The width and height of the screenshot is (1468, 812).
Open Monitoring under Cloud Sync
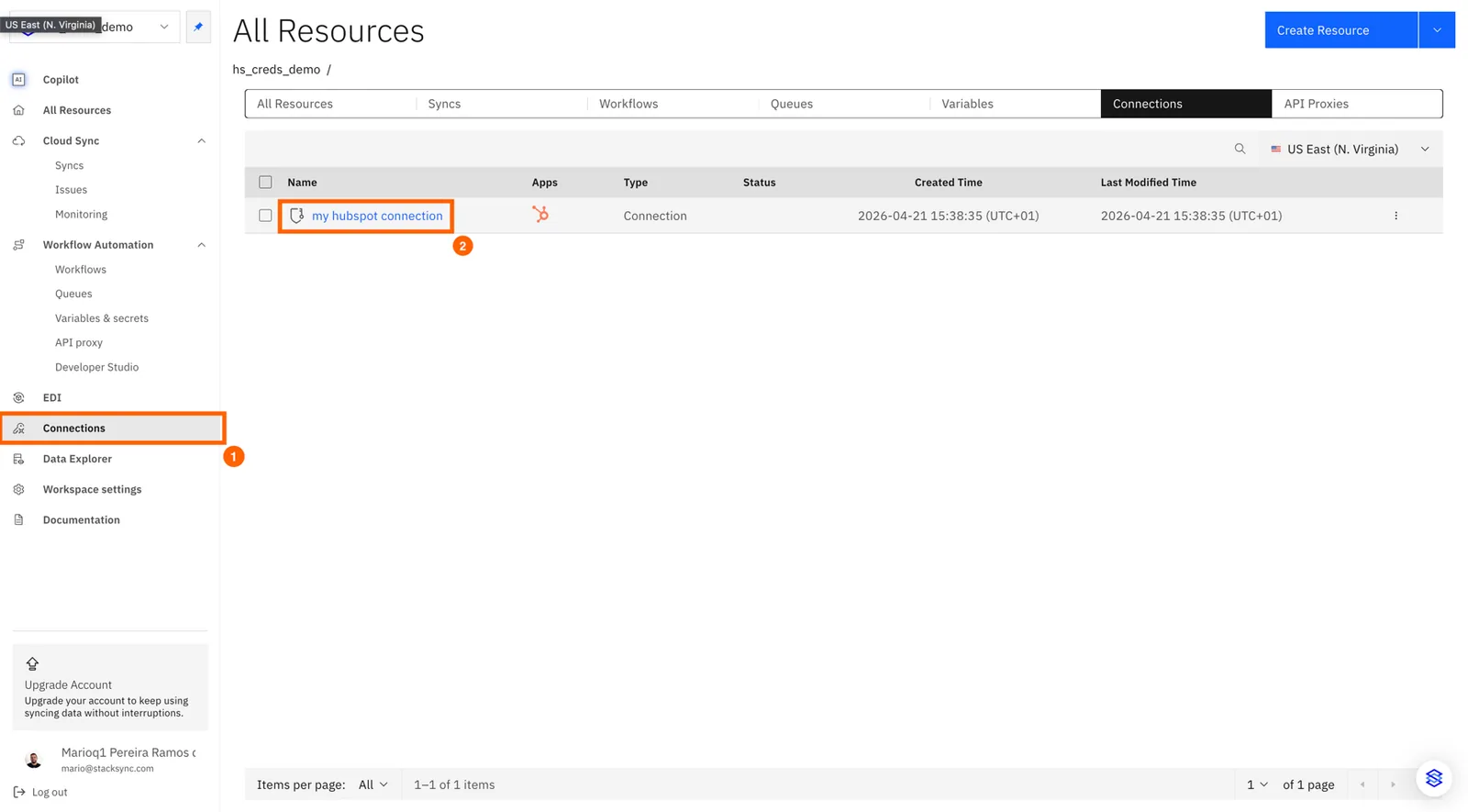(81, 214)
